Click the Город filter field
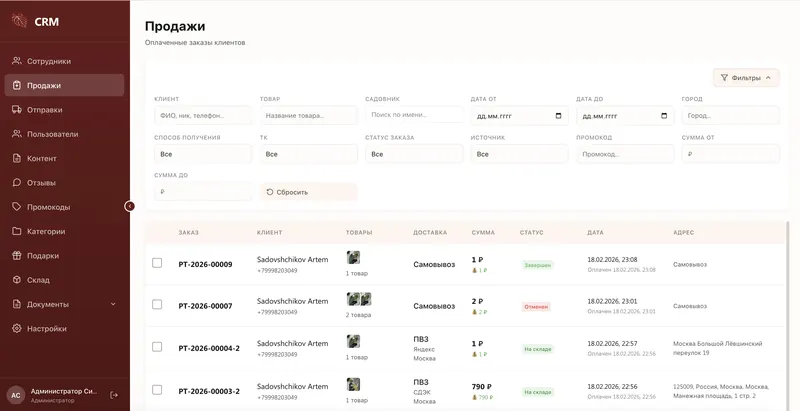Screen dimensions: 800x411 tap(730, 116)
